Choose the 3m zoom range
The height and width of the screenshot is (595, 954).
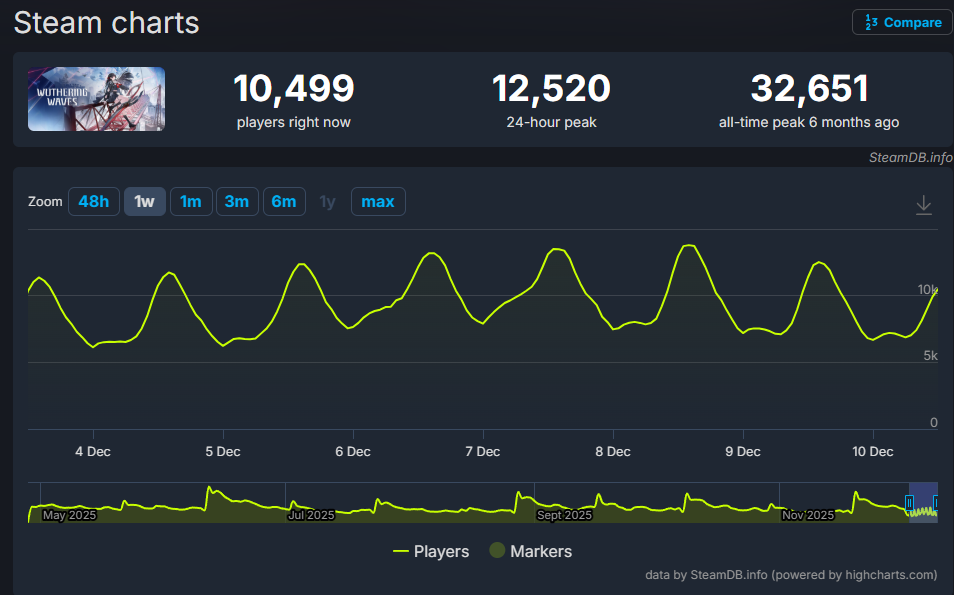pos(237,201)
